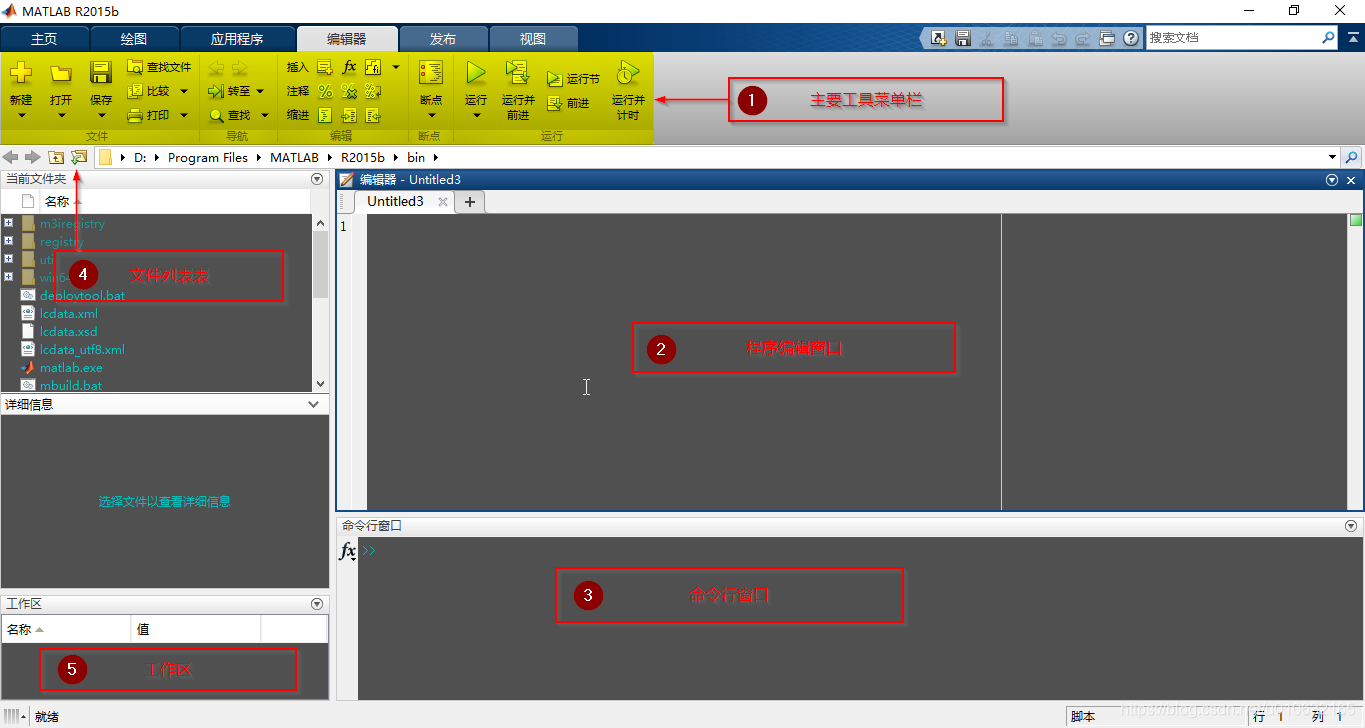Click the Breakpoints (断点) icon
This screenshot has width=1365, height=728.
click(x=431, y=73)
